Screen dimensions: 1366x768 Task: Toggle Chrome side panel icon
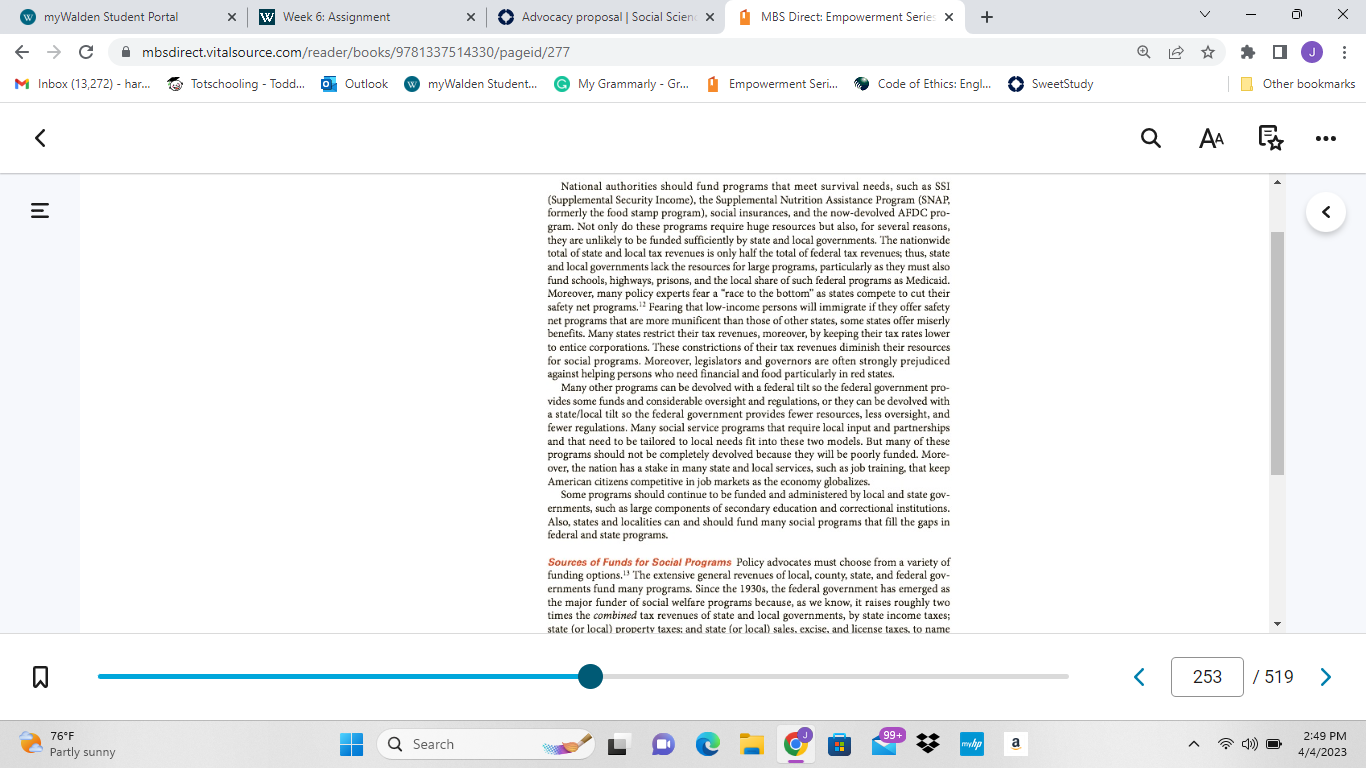1280,52
